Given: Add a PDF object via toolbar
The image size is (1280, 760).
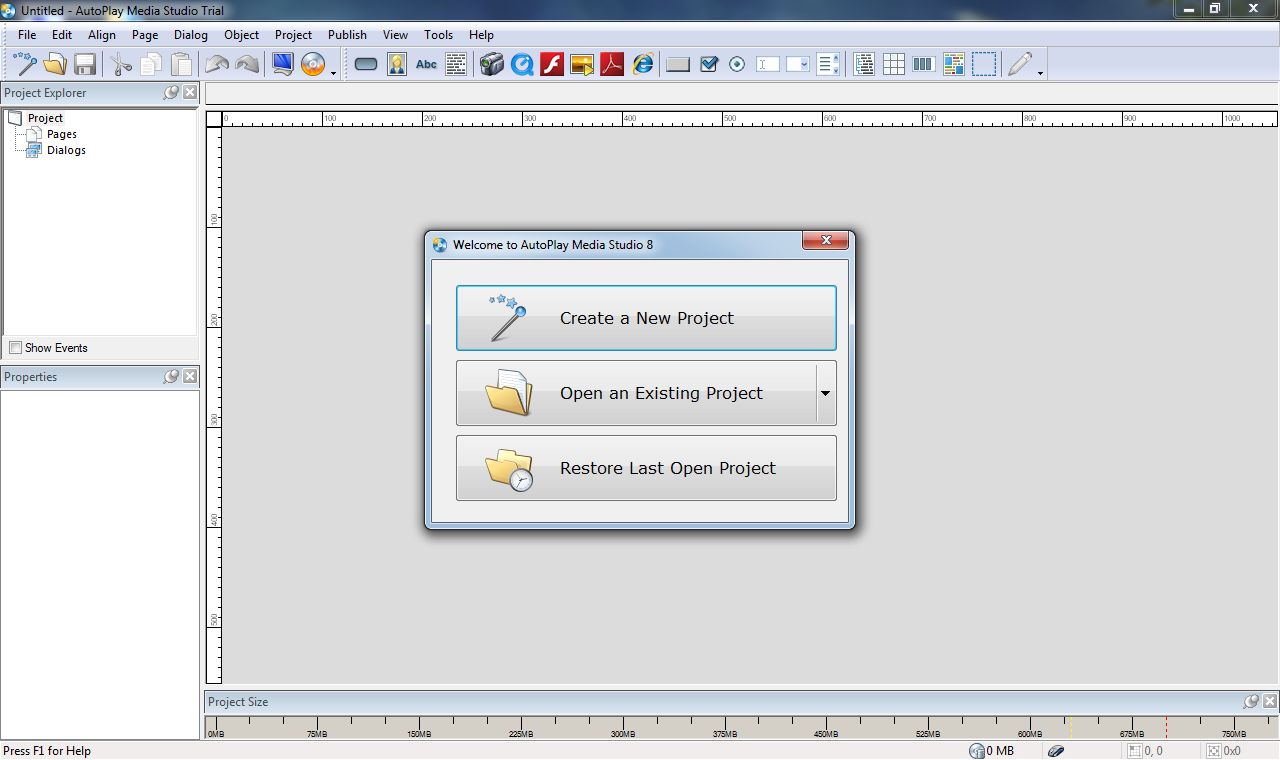Looking at the screenshot, I should pos(612,65).
